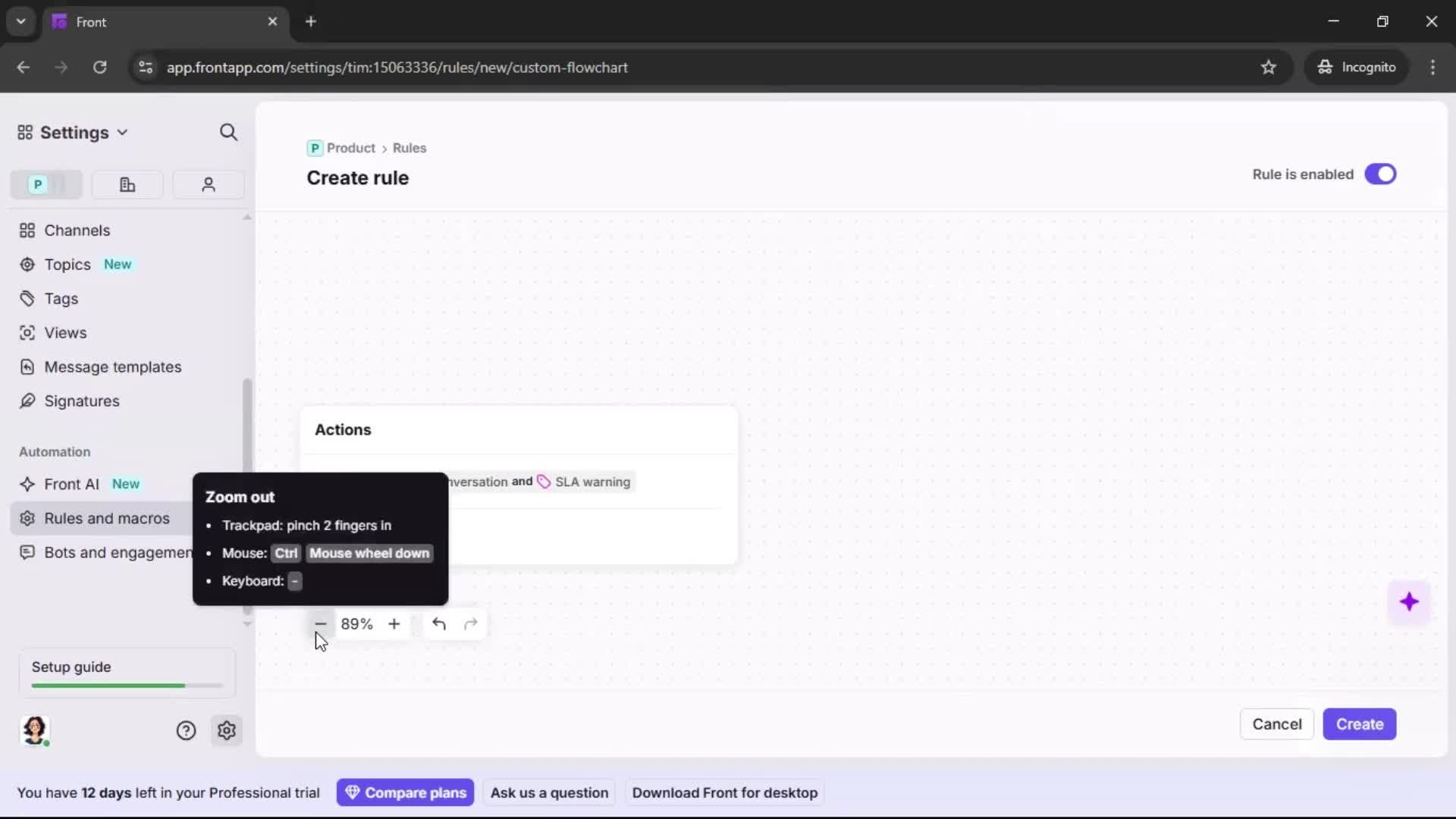
Task: Open the Signatures section
Action: click(80, 401)
